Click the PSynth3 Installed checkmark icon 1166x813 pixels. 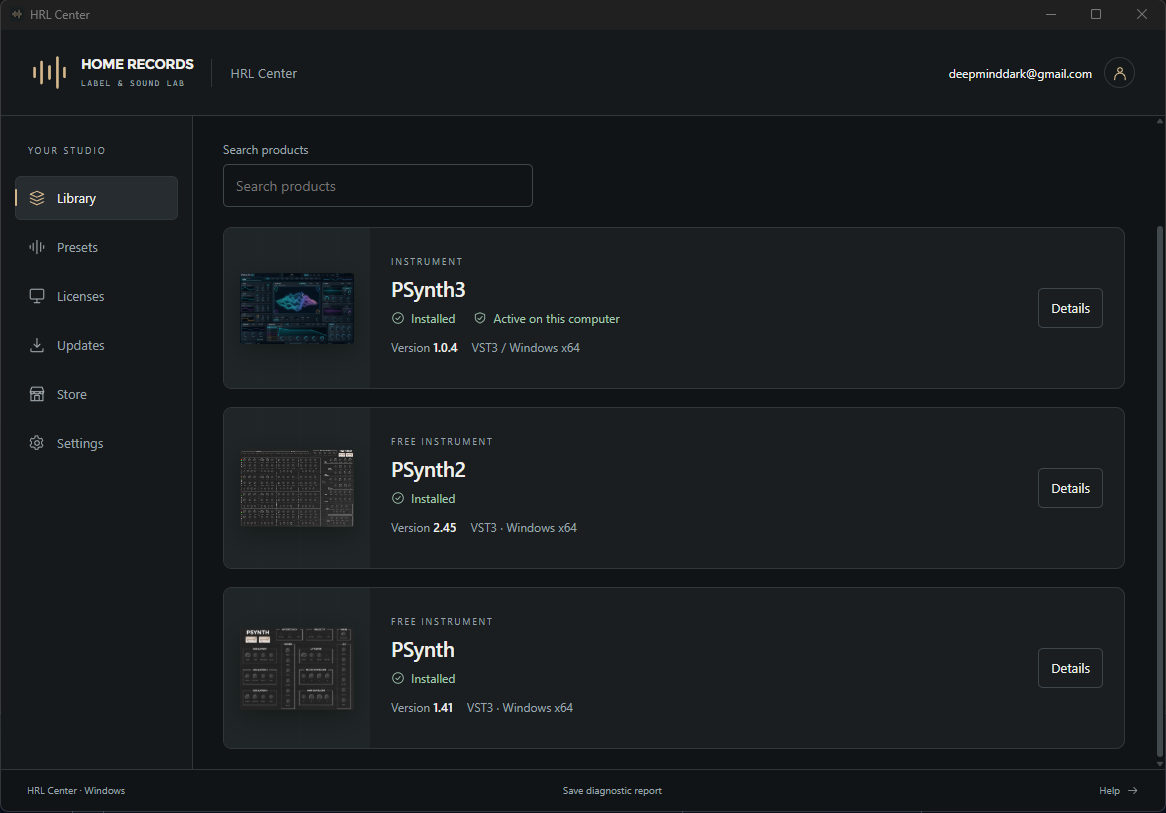tap(398, 318)
